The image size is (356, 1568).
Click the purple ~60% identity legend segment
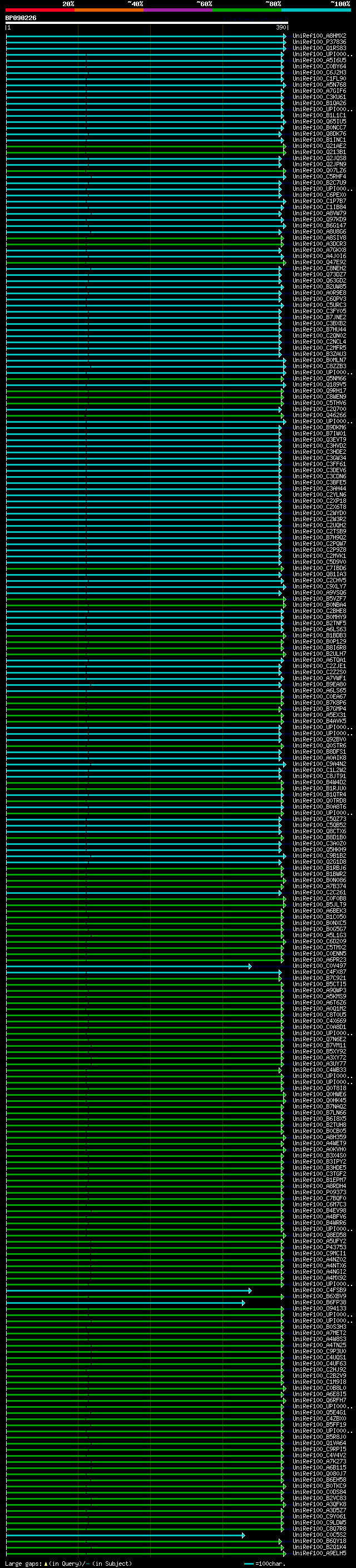point(179,10)
